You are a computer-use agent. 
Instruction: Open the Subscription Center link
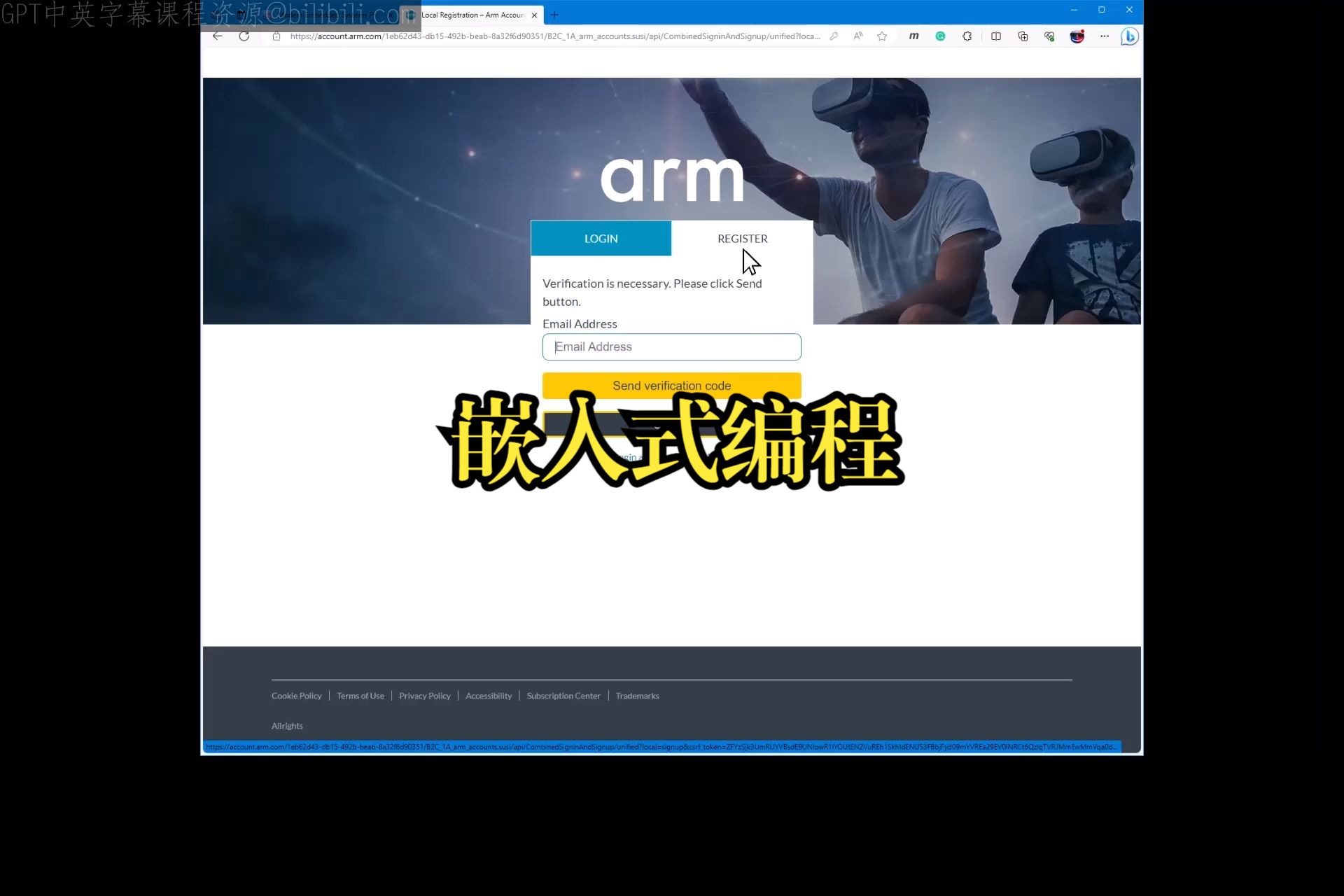coord(563,696)
